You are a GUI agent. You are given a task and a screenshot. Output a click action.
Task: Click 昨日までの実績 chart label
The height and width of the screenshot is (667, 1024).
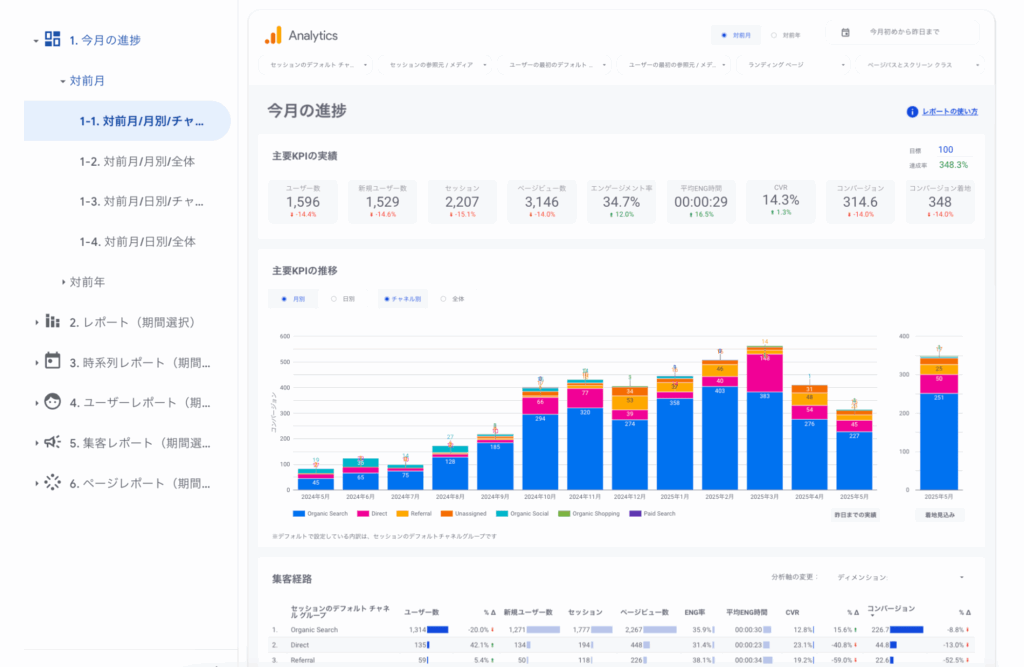pos(855,515)
